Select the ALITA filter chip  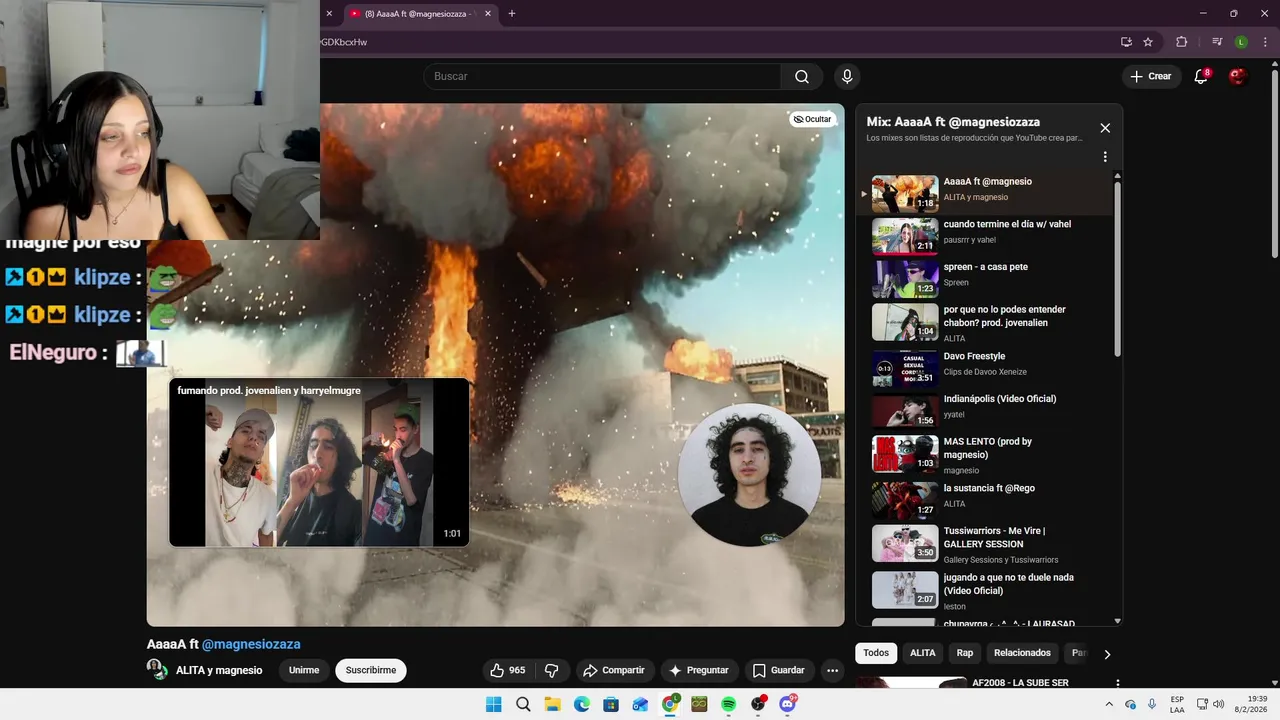click(922, 653)
